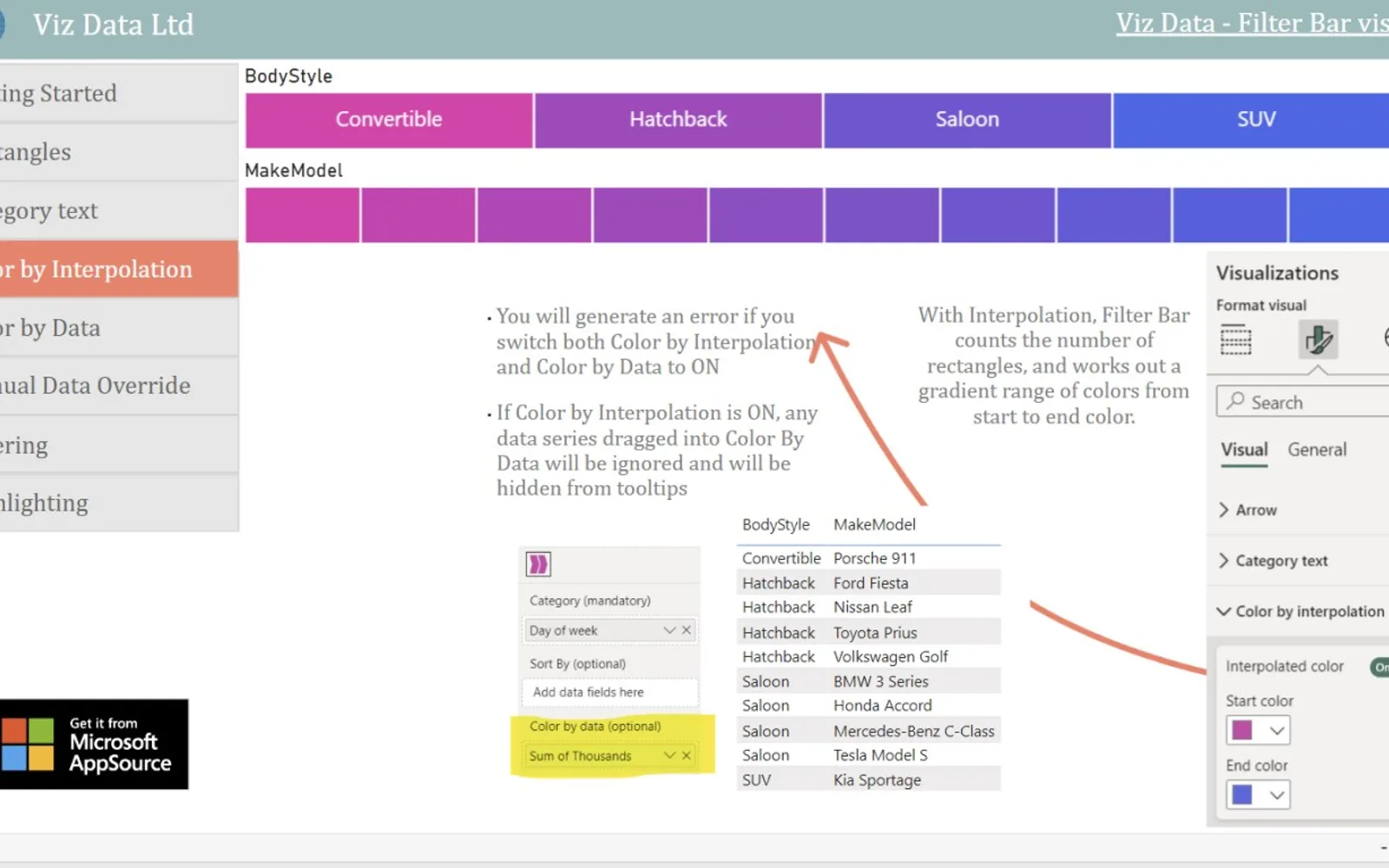Click the Add data fields here box
The image size is (1389, 868).
(x=610, y=693)
